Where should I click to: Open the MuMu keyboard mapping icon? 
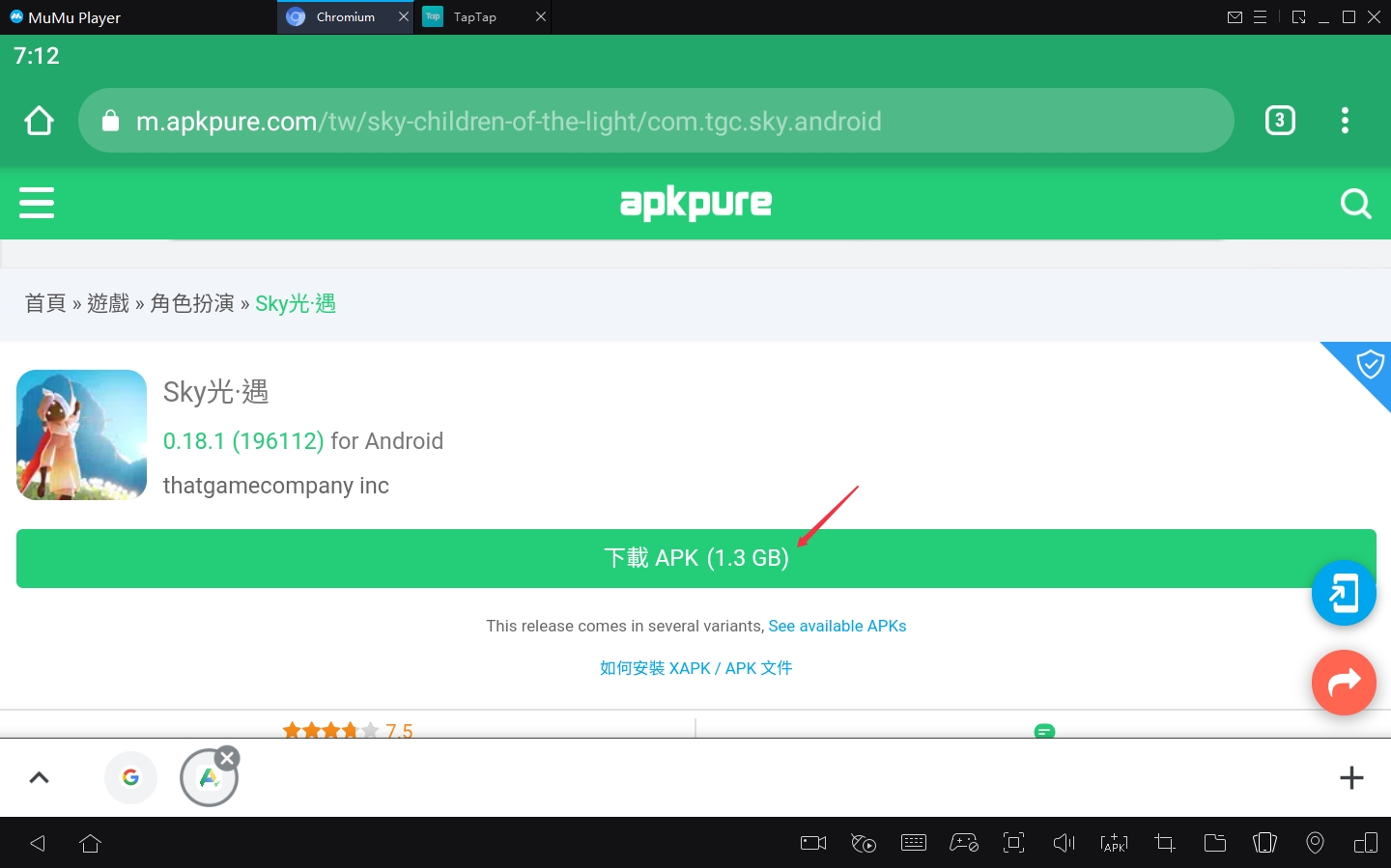pyautogui.click(x=914, y=843)
